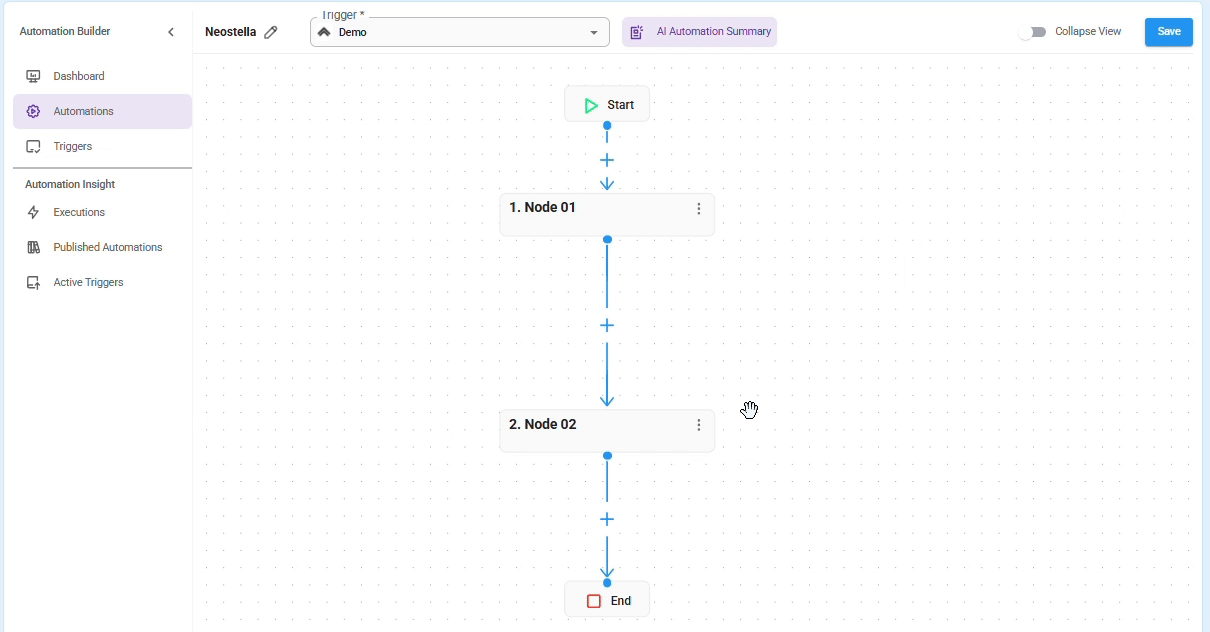Click the Active Triggers icon

(x=33, y=282)
